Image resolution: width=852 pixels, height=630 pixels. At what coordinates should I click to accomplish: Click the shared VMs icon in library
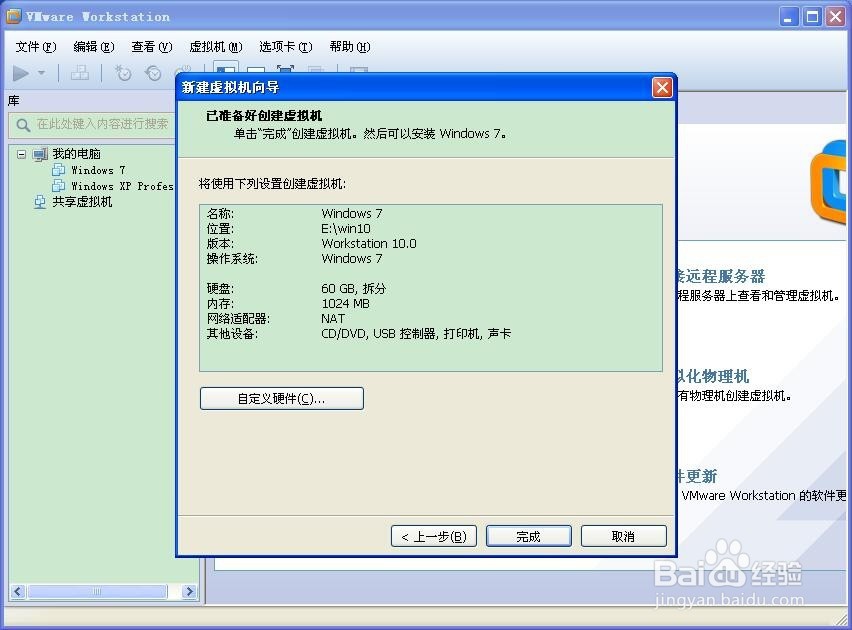(40, 202)
